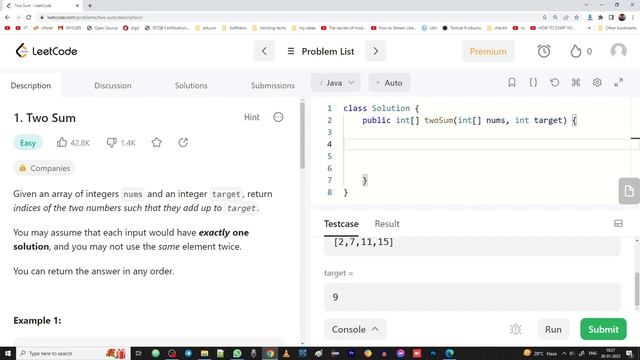Viewport: 640px width, 360px height.
Task: Open the Windows Start menu
Action: pyautogui.click(x=8, y=353)
